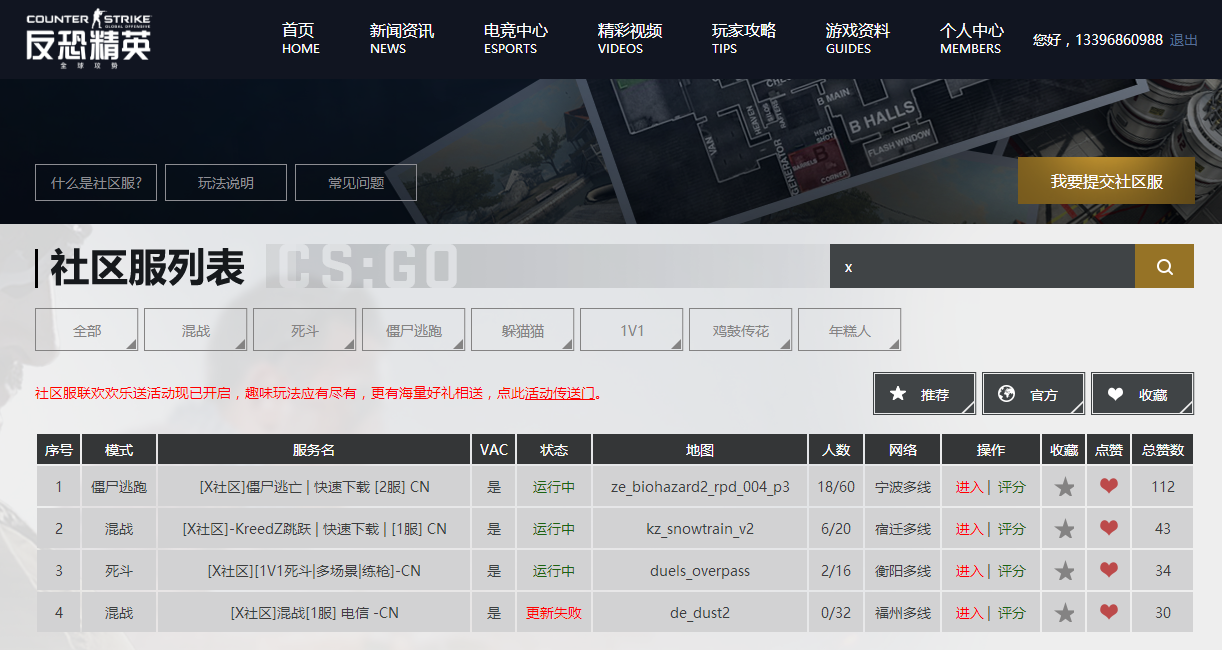Expand the 死斗 filter dropdown
This screenshot has height=650, width=1222.
(304, 329)
